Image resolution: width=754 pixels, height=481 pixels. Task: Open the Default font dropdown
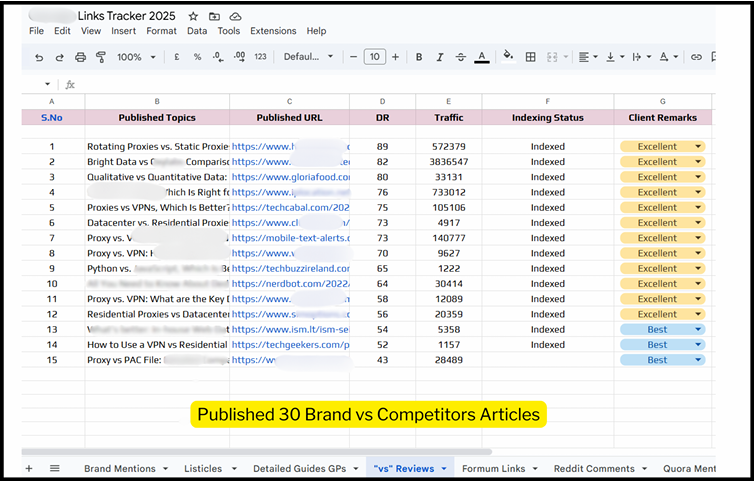point(308,57)
